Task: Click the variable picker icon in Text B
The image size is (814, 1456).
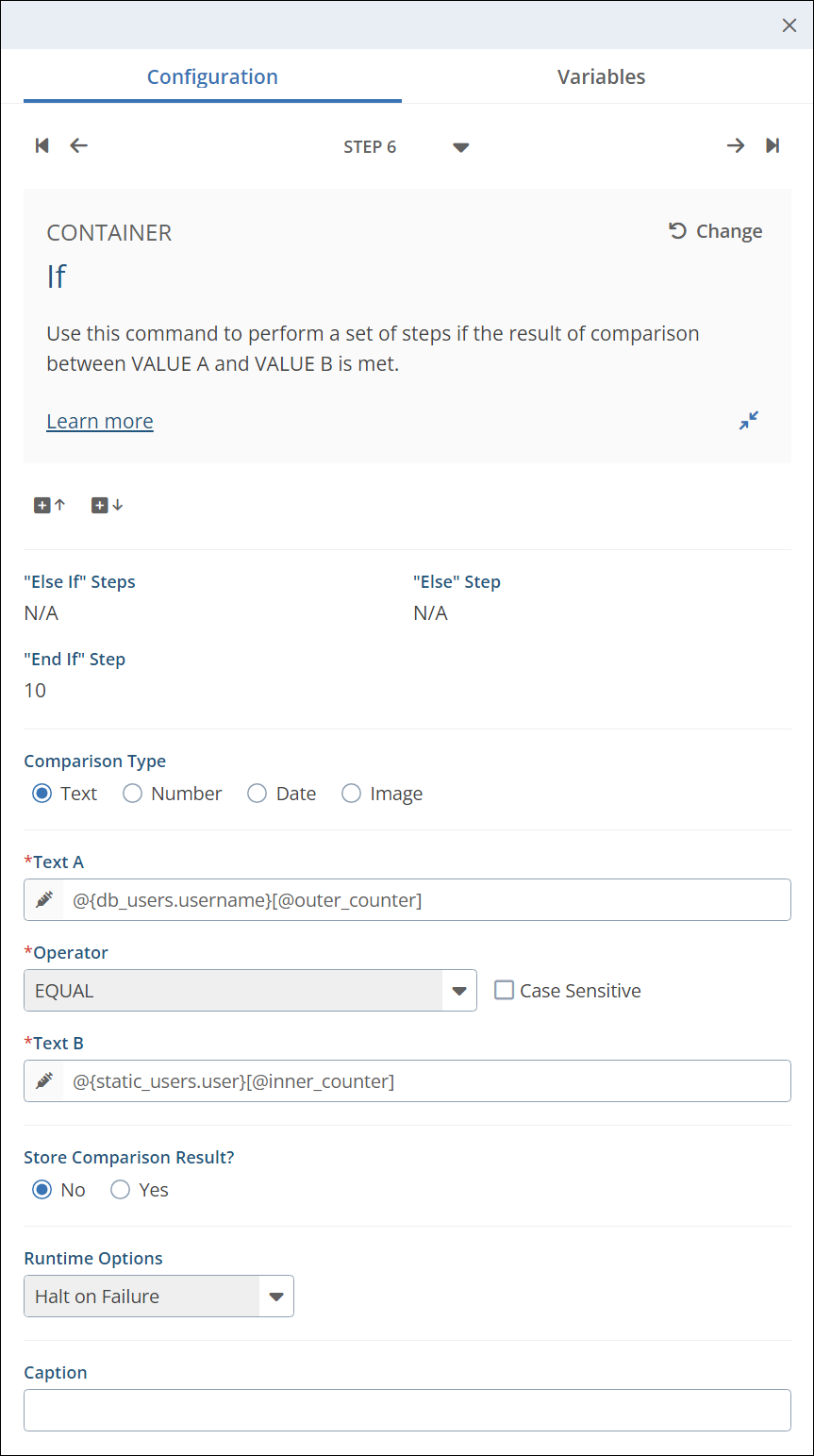Action: [x=44, y=1081]
